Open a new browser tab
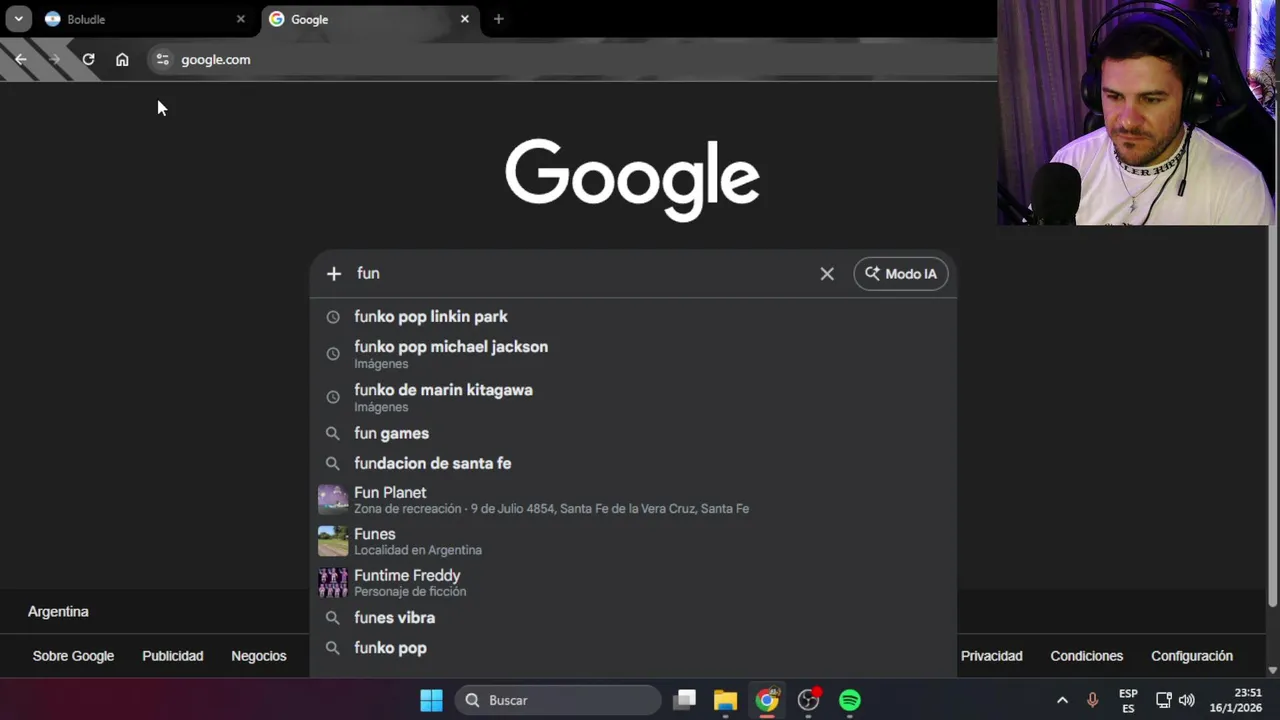The width and height of the screenshot is (1280, 720). [498, 19]
